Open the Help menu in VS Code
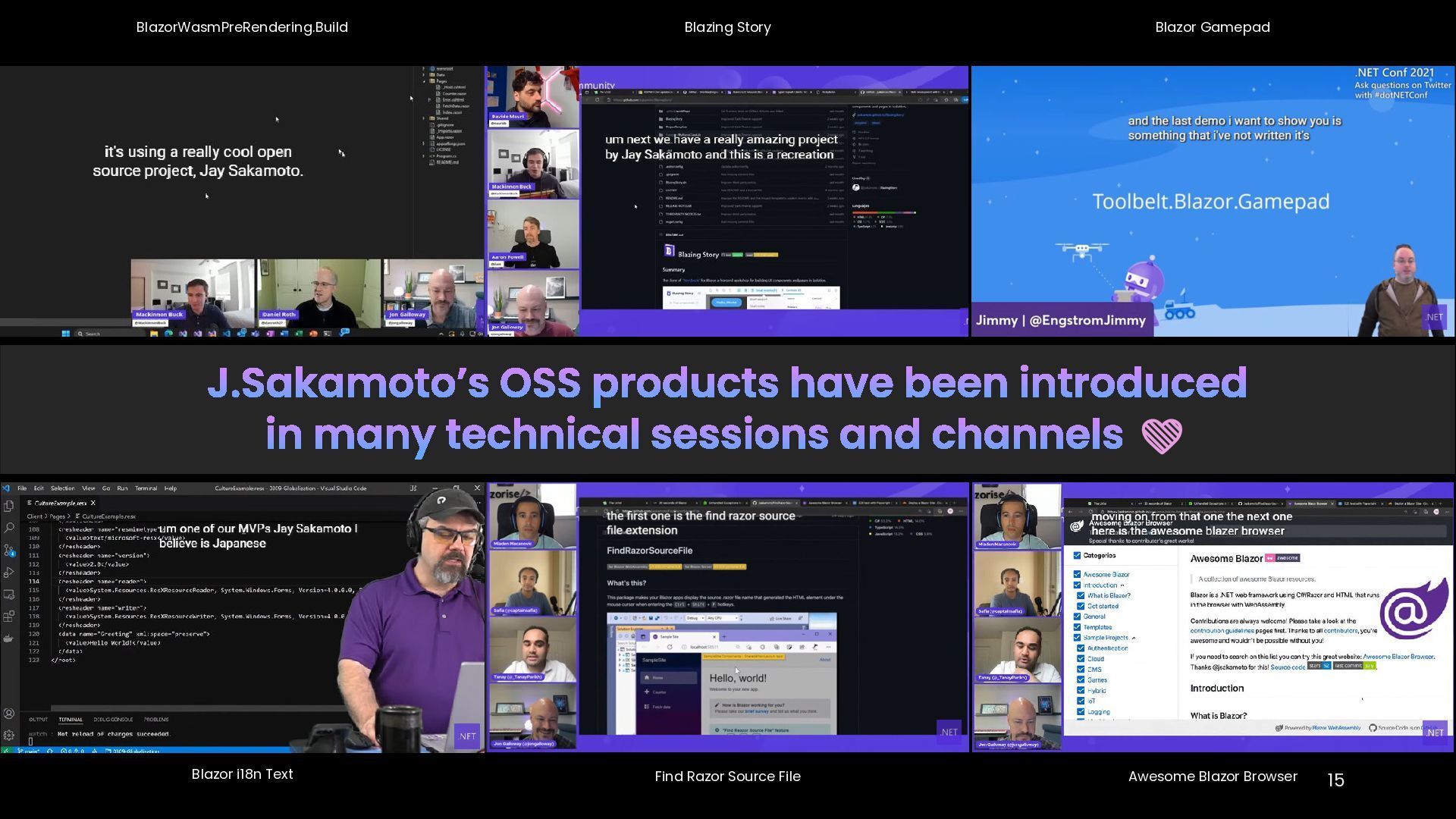The height and width of the screenshot is (819, 1456). [171, 488]
